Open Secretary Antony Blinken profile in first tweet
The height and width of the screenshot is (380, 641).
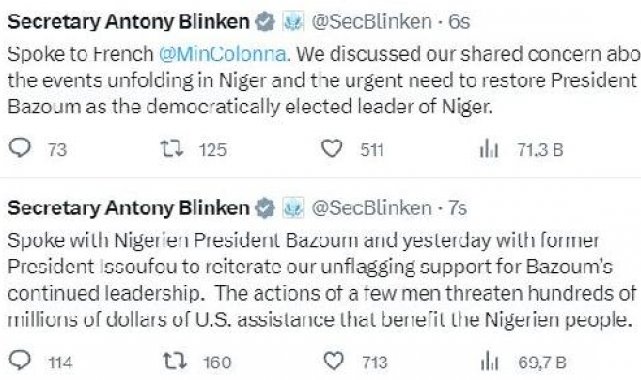click(128, 22)
